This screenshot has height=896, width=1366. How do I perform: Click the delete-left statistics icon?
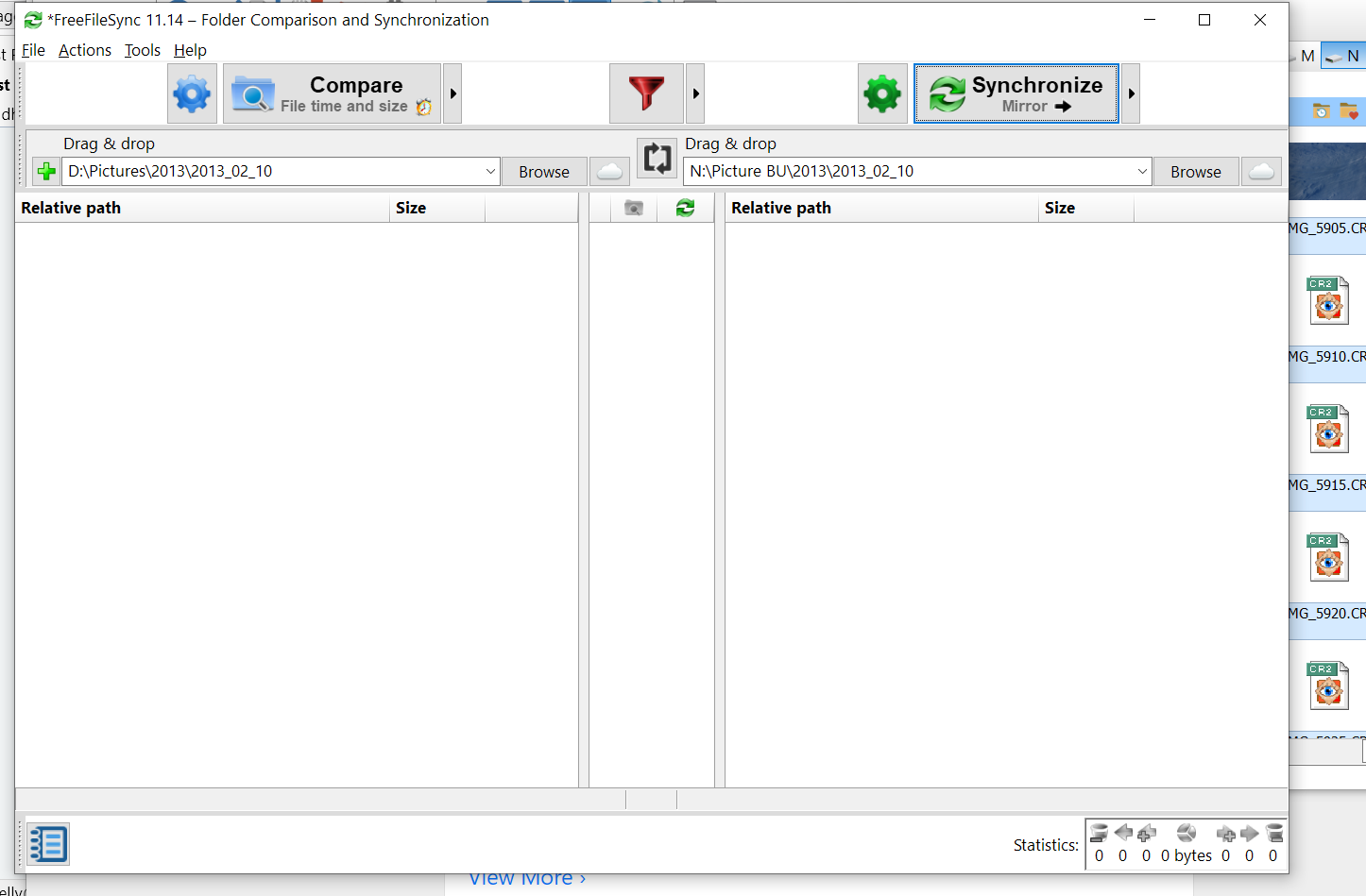(x=1099, y=833)
